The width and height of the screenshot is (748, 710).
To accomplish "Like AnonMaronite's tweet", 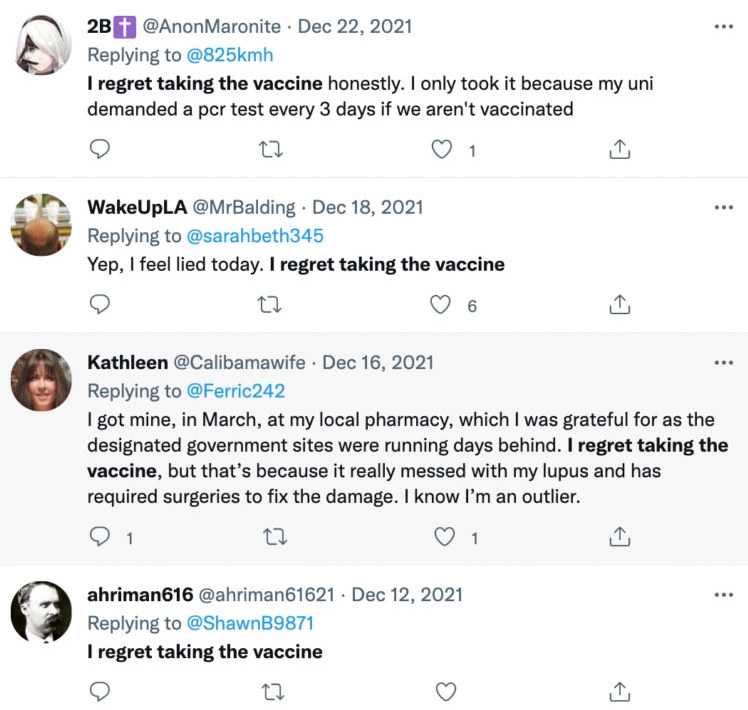I will point(441,149).
